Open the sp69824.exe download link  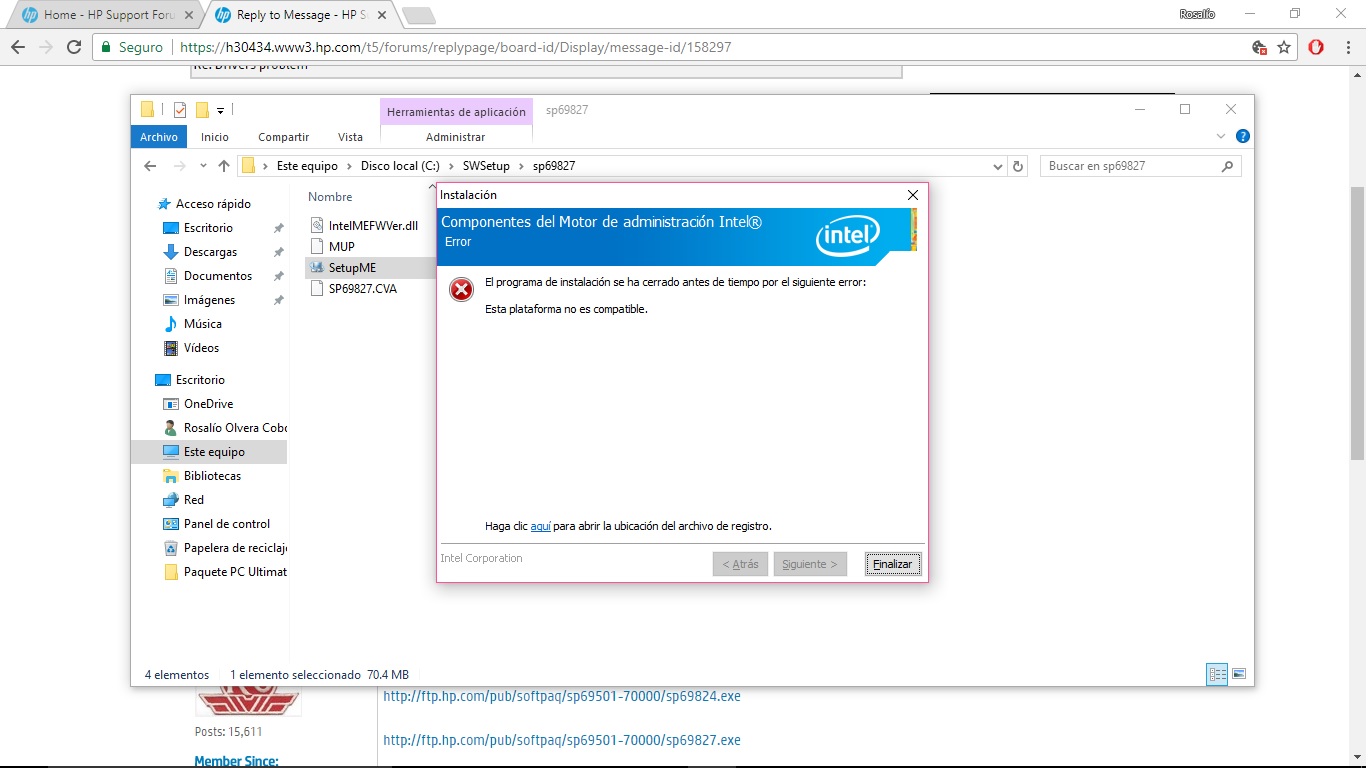pos(562,696)
